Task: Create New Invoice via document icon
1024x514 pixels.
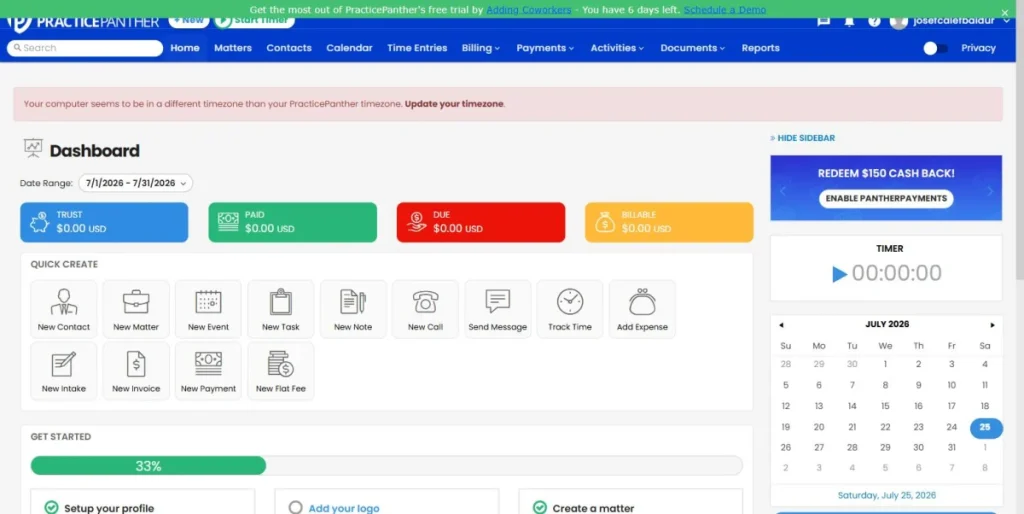Action: [136, 371]
